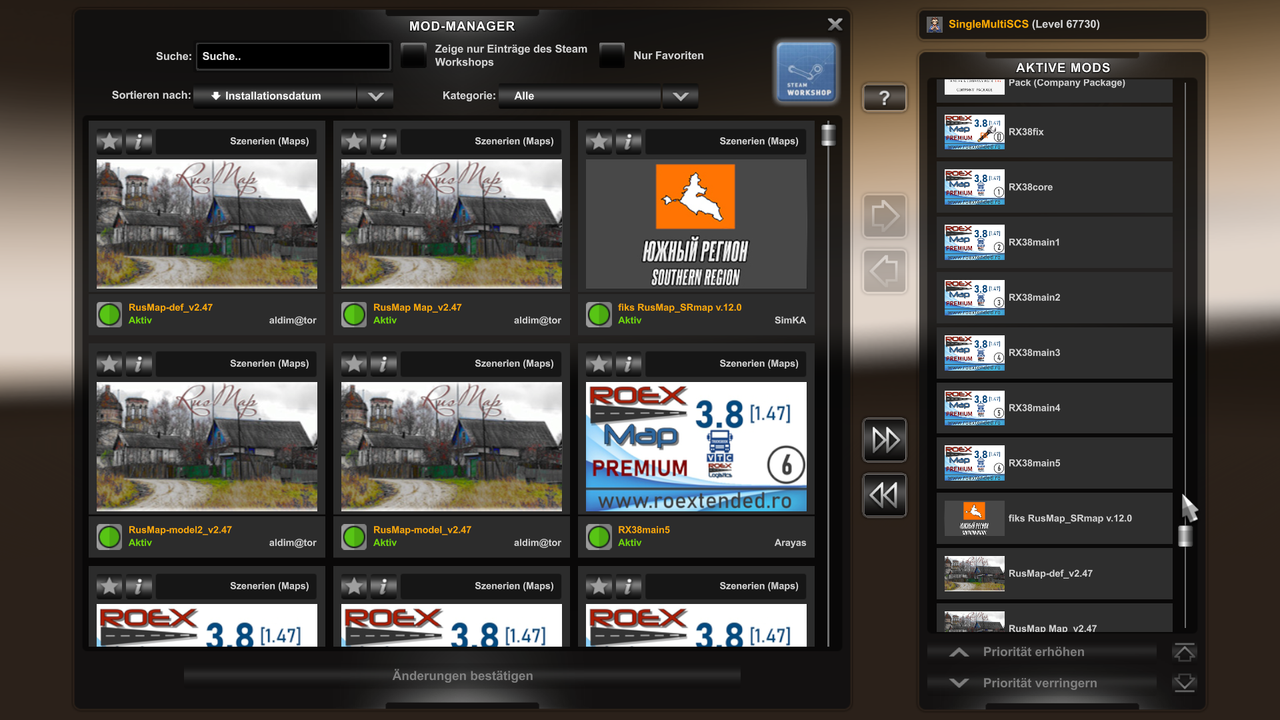
Task: Toggle active light of RusMap-model2_v2.47
Action: tap(109, 537)
